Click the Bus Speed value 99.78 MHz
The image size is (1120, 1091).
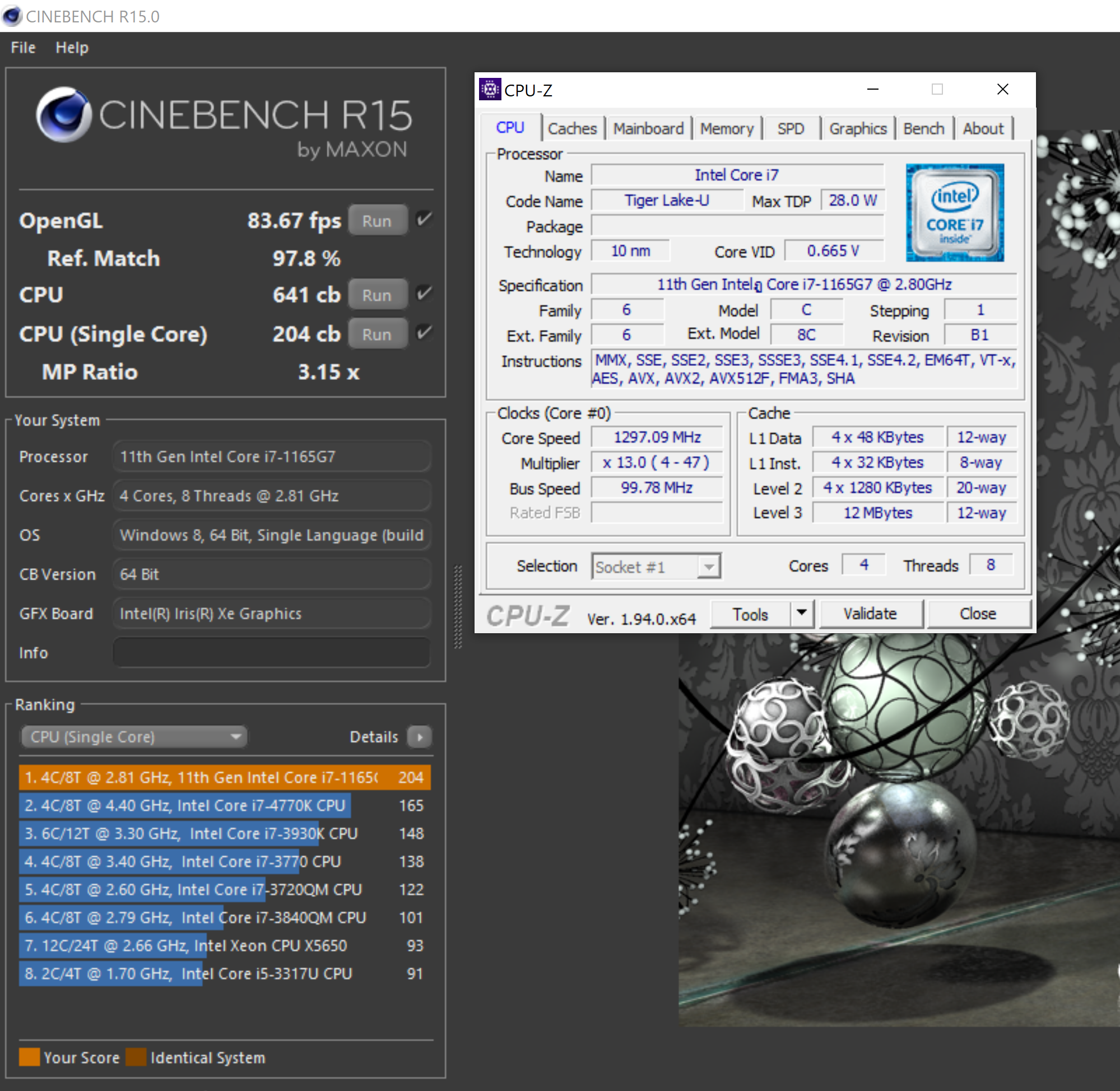tap(657, 488)
